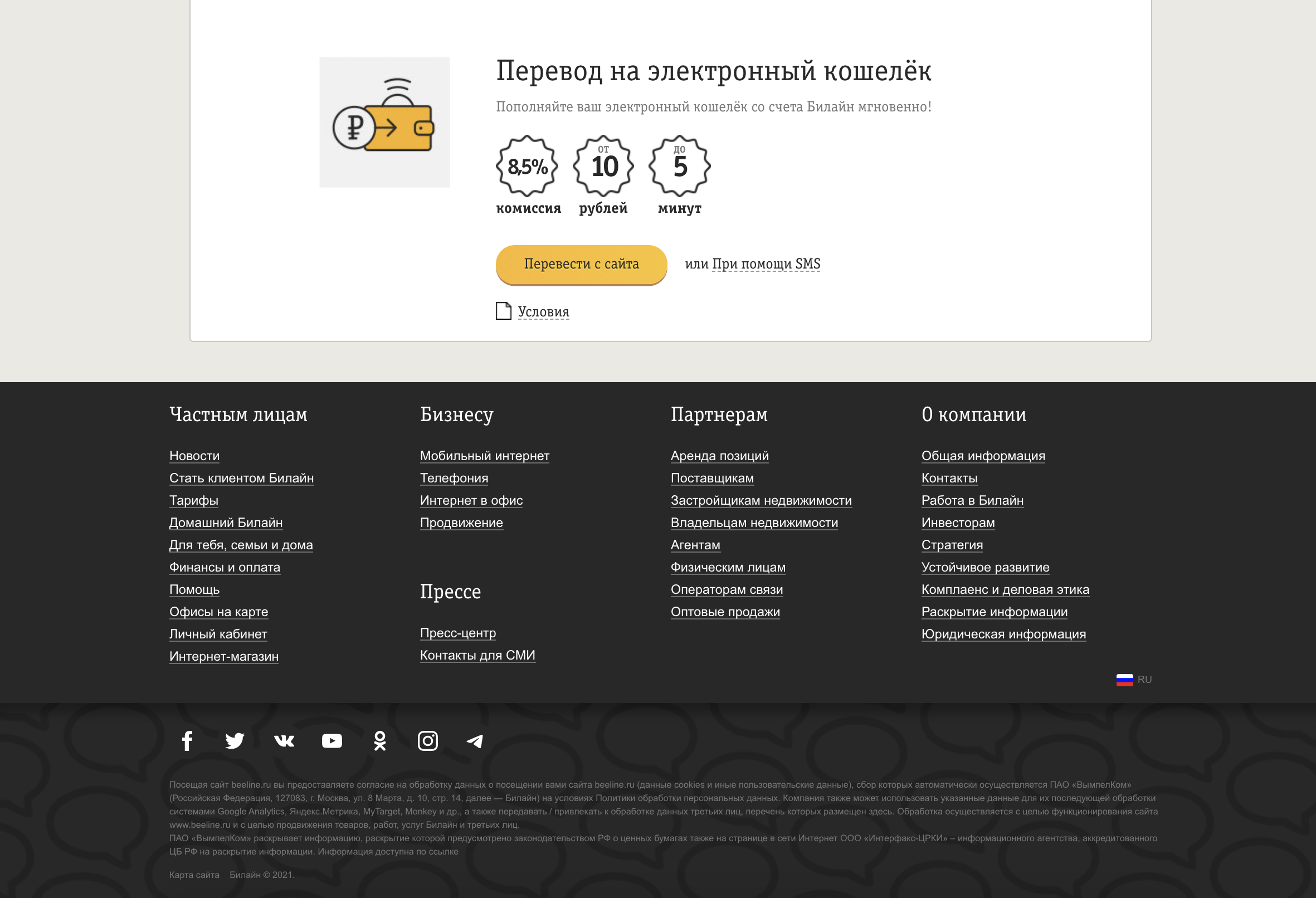
Task: Open the Личный кабинет link
Action: (x=218, y=634)
